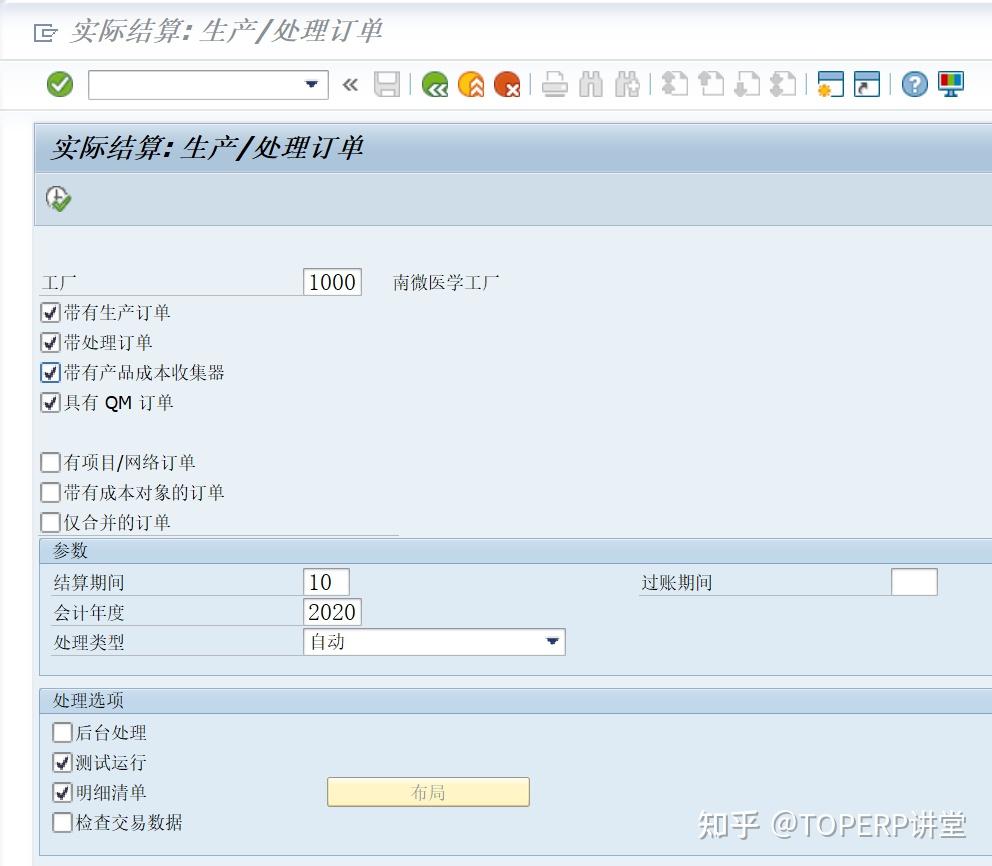Click the 布局 button
Image resolution: width=992 pixels, height=866 pixels.
click(x=428, y=791)
